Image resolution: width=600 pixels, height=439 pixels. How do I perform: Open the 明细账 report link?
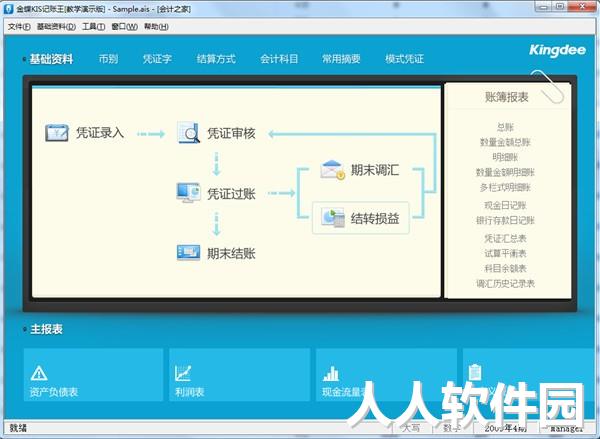[505, 157]
